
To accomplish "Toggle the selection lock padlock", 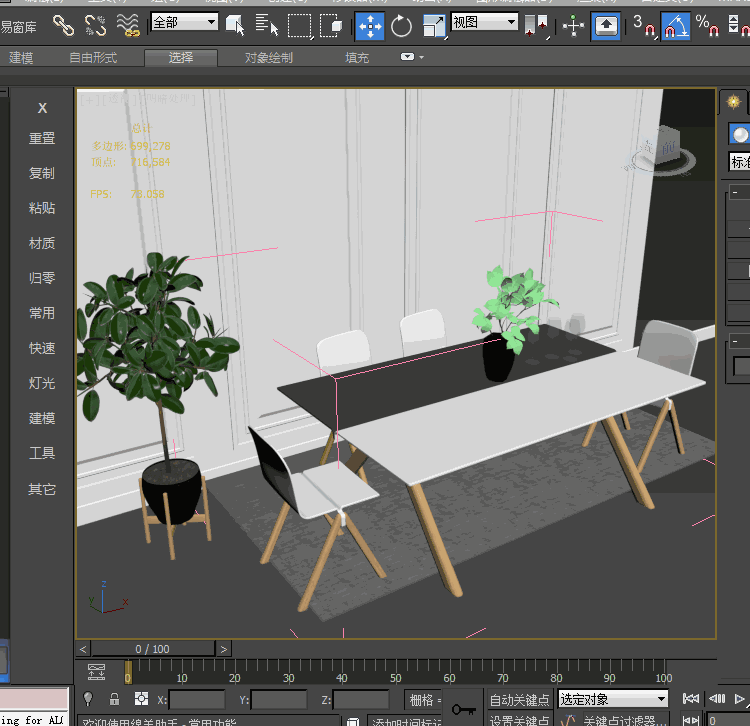I will click(114, 699).
